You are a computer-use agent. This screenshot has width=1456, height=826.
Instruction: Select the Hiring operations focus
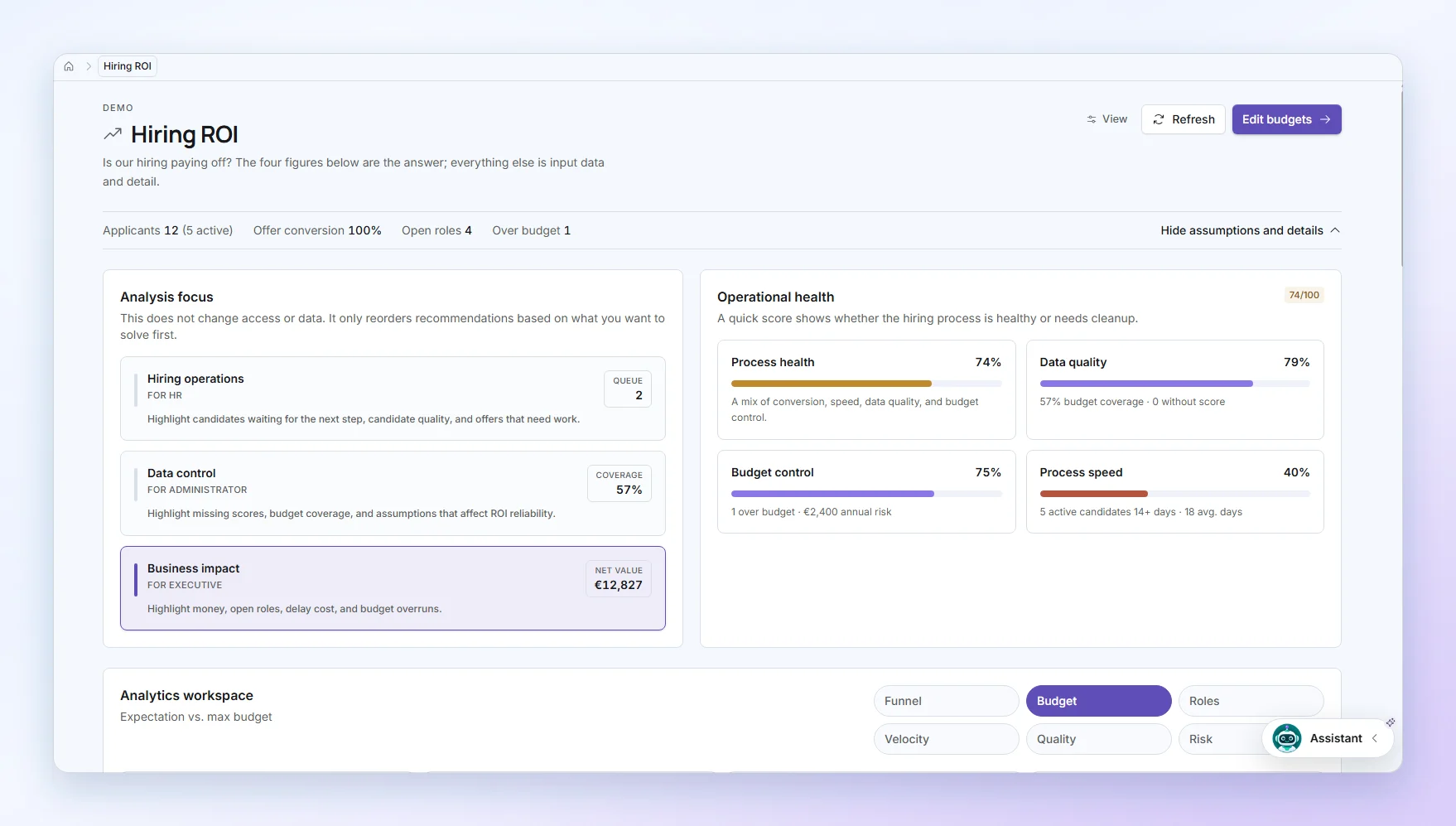click(x=393, y=399)
